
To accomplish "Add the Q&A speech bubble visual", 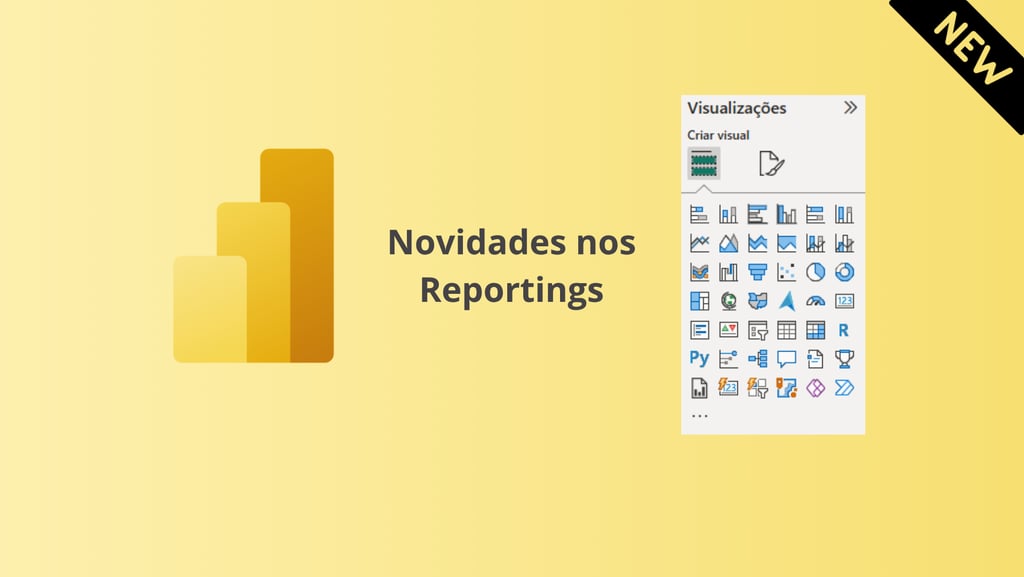I will [x=786, y=359].
